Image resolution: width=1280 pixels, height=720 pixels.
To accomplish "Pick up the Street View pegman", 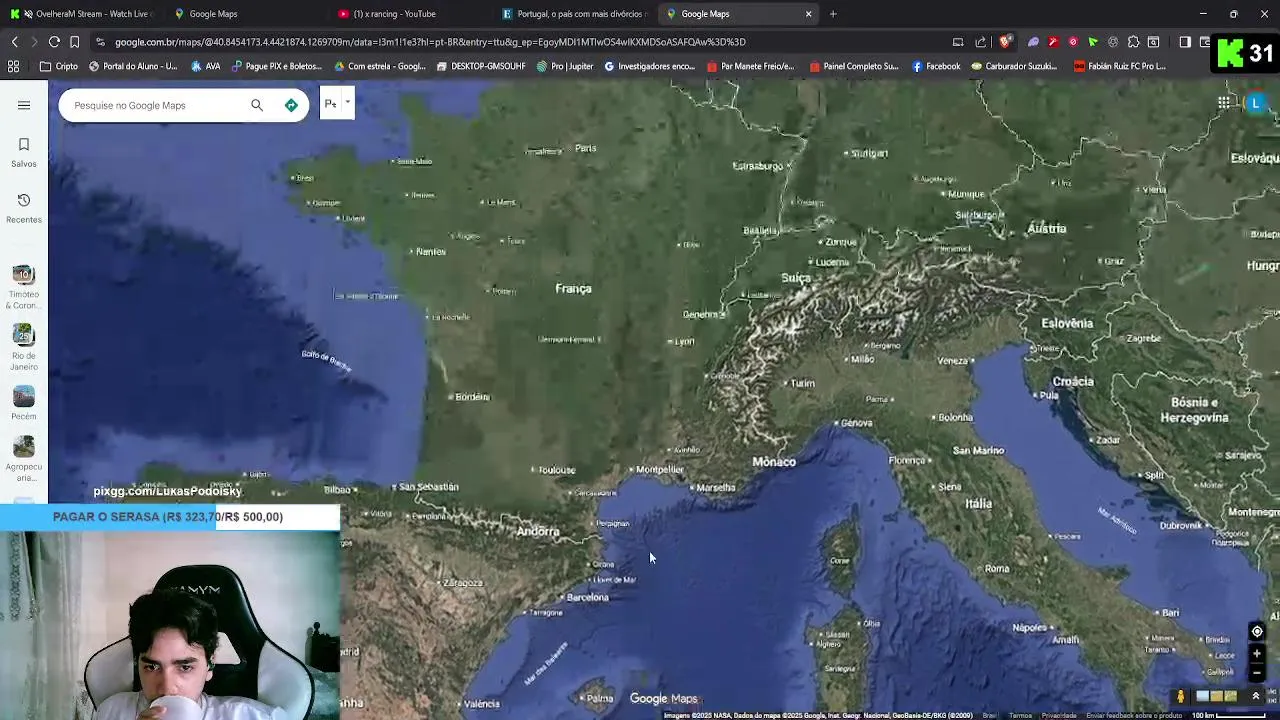I will click(x=1180, y=696).
